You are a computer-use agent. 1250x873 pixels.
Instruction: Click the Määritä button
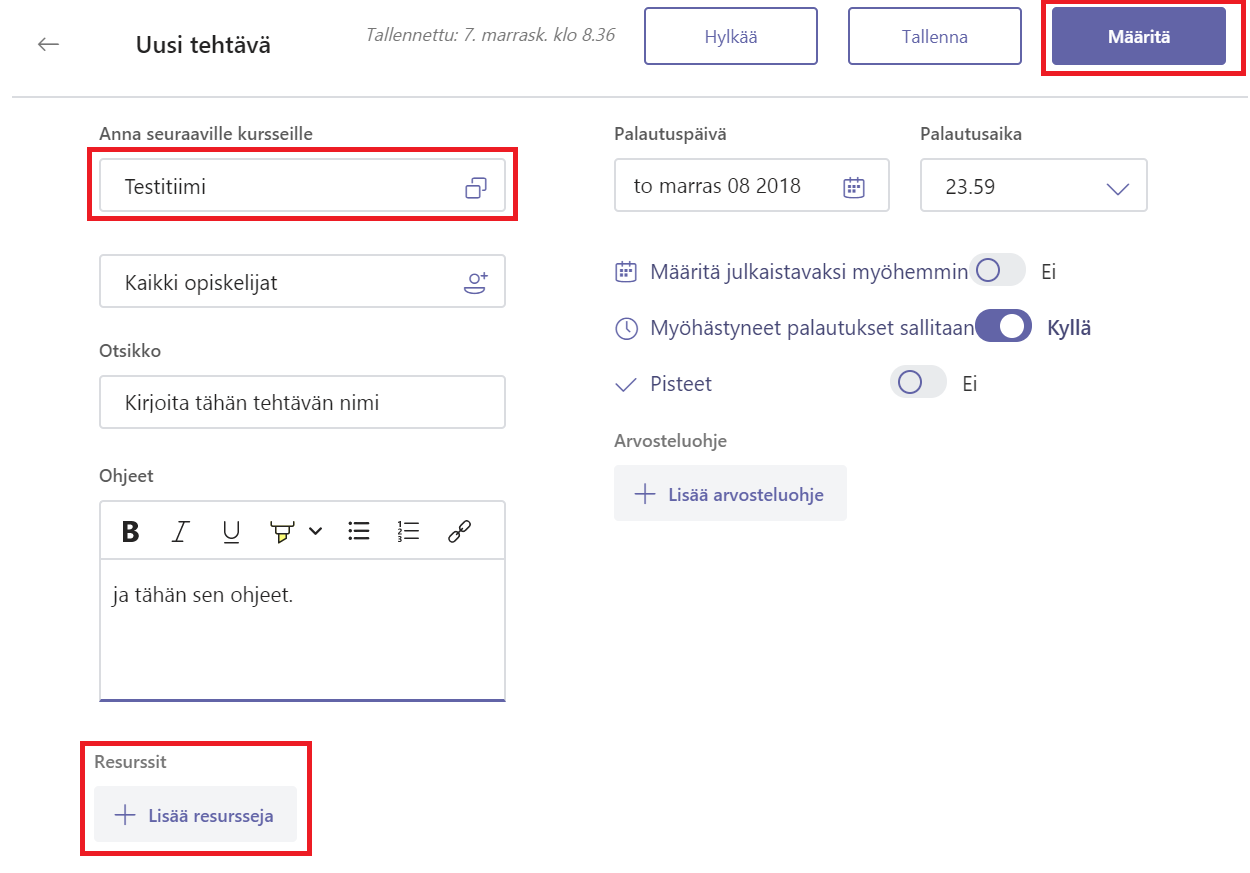tap(1138, 37)
